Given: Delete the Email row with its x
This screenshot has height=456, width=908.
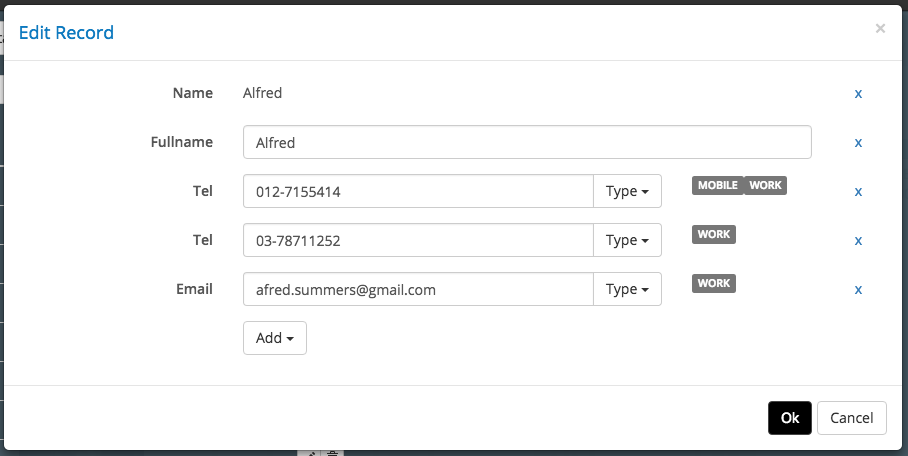Looking at the screenshot, I should [858, 289].
